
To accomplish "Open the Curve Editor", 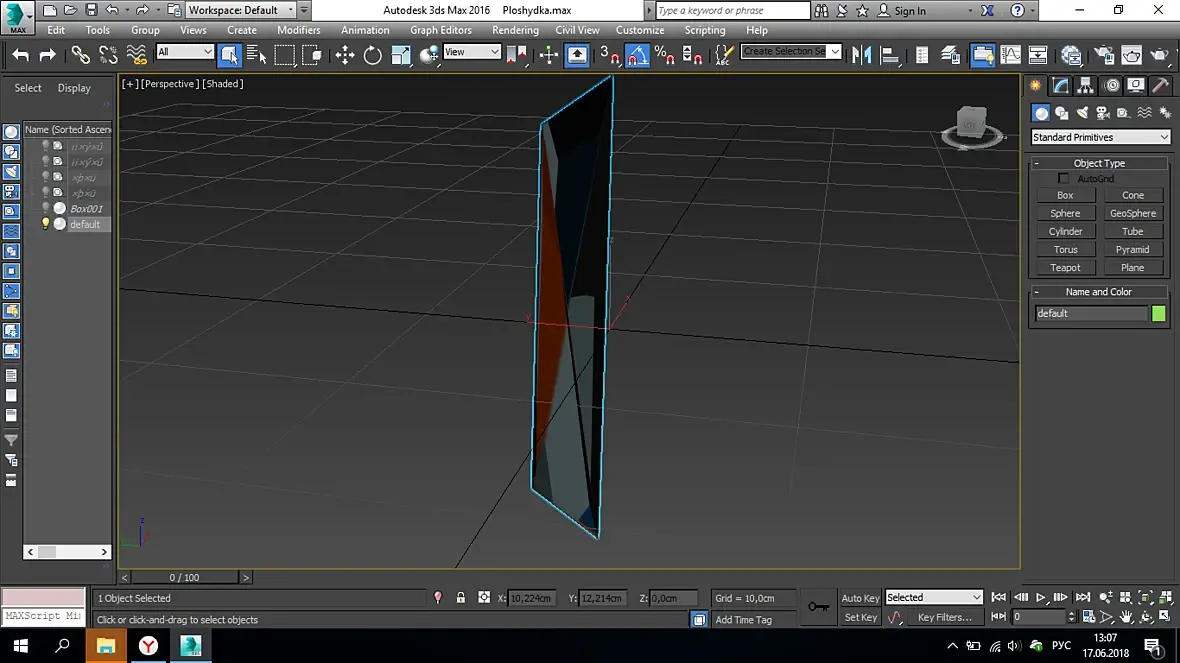I will pos(1011,55).
